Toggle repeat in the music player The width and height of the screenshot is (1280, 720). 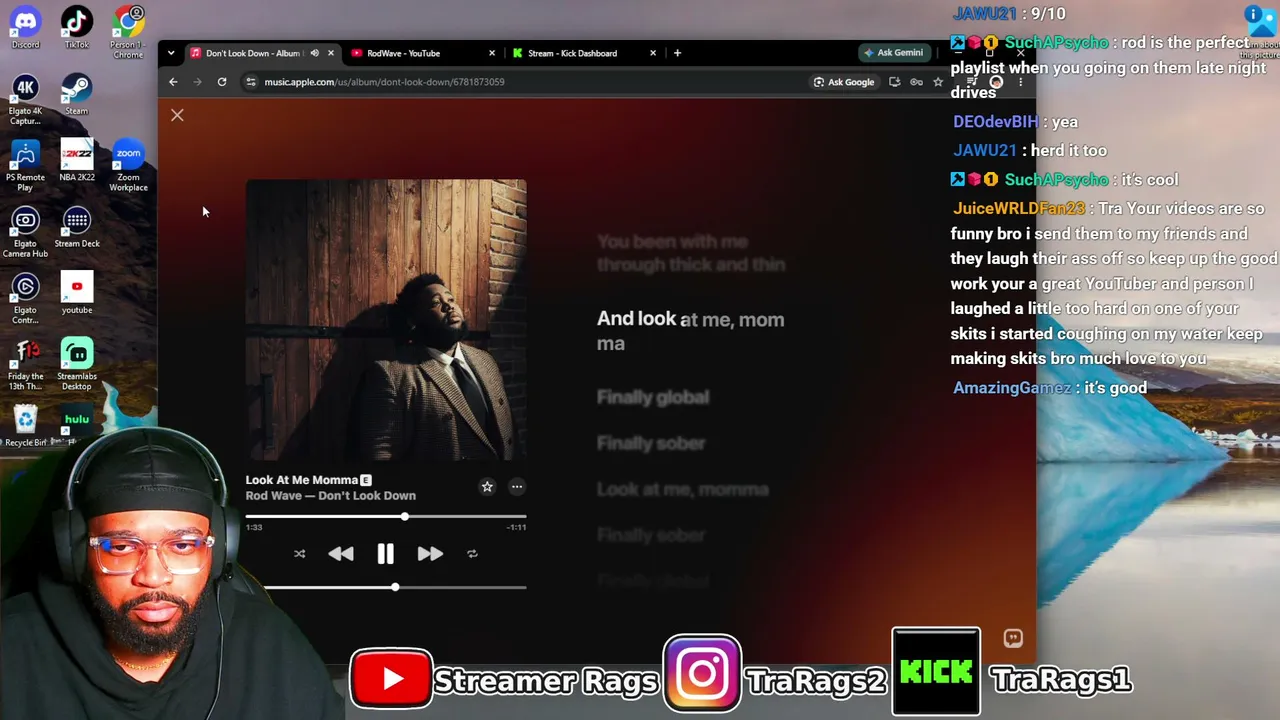(x=472, y=554)
